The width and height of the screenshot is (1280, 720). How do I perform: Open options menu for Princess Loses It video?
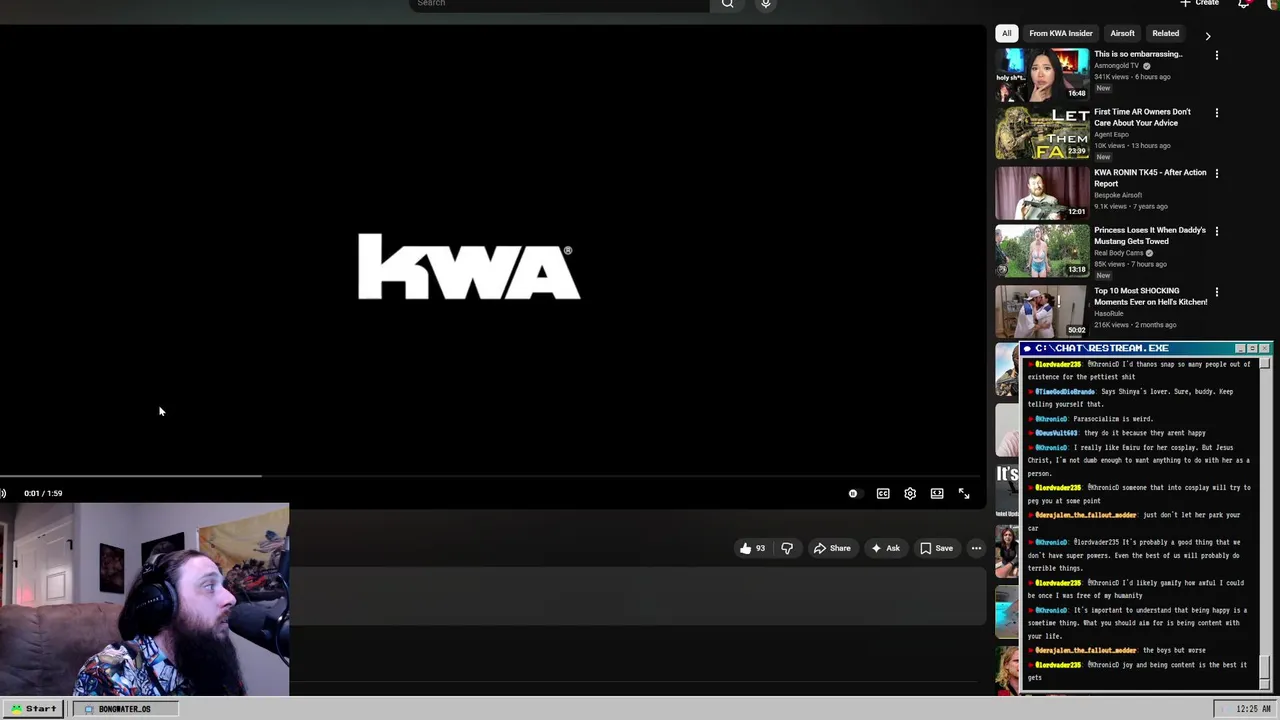(1217, 231)
